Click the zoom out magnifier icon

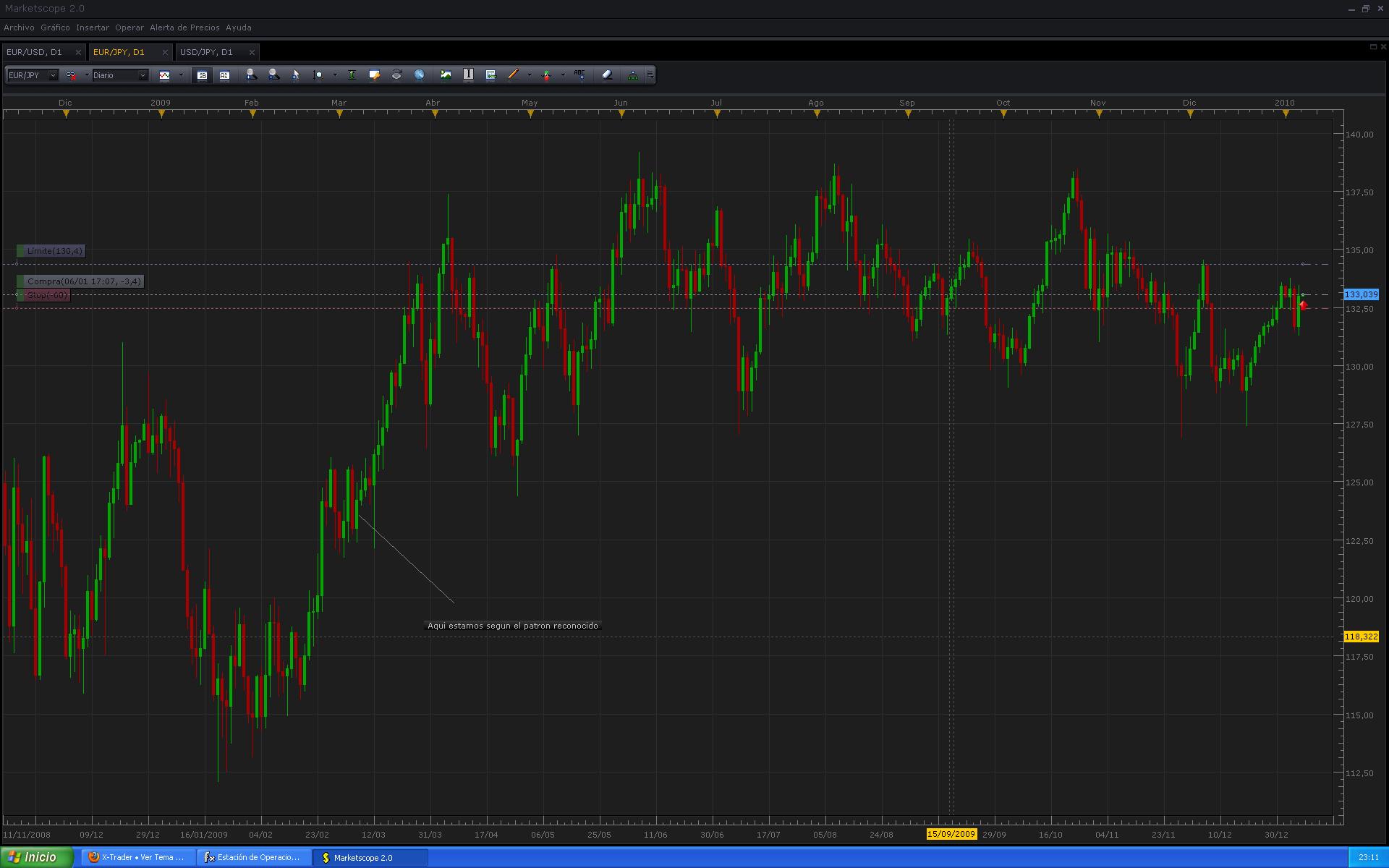point(273,75)
